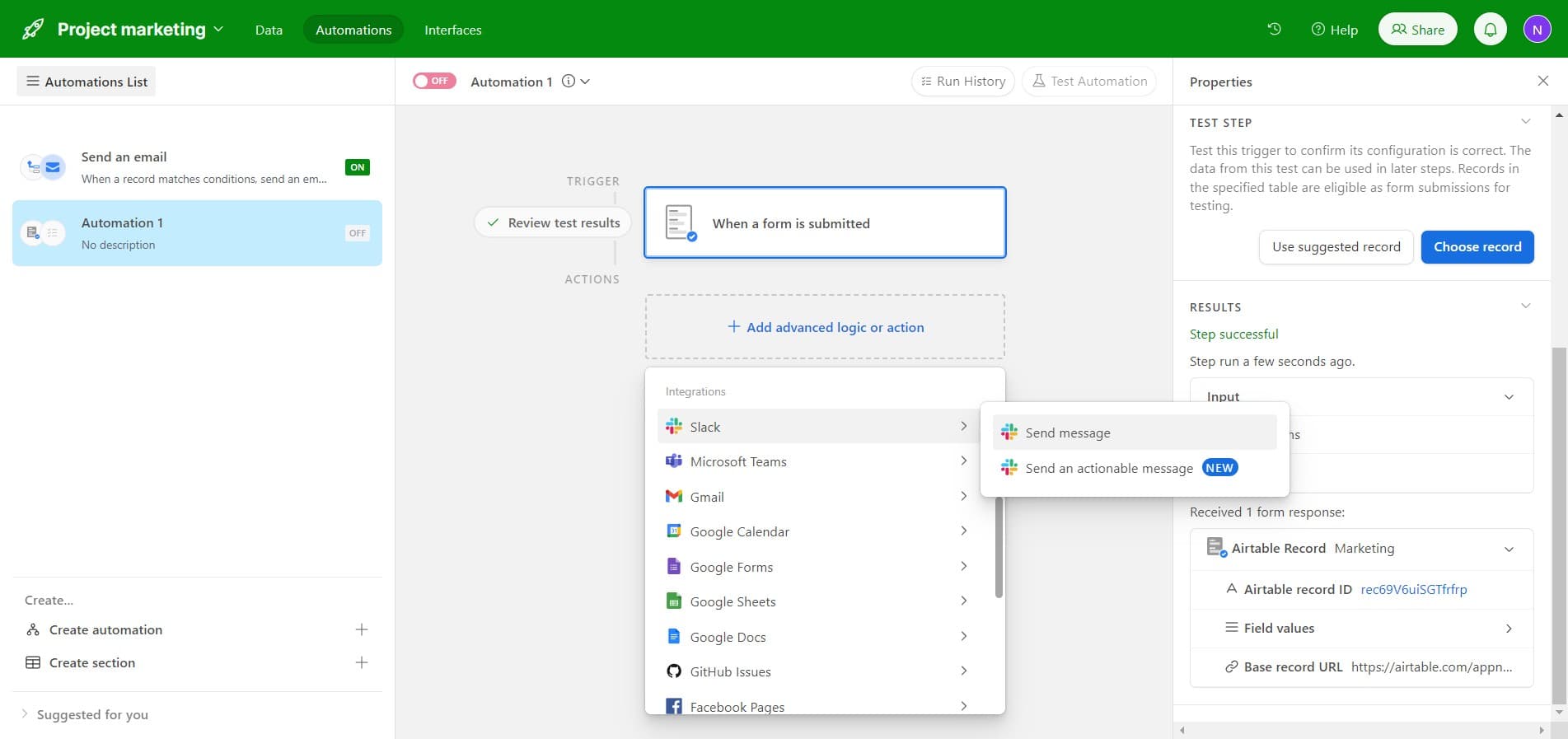Viewport: 1568px width, 739px height.
Task: Click the Google Docs icon
Action: pyautogui.click(x=674, y=637)
